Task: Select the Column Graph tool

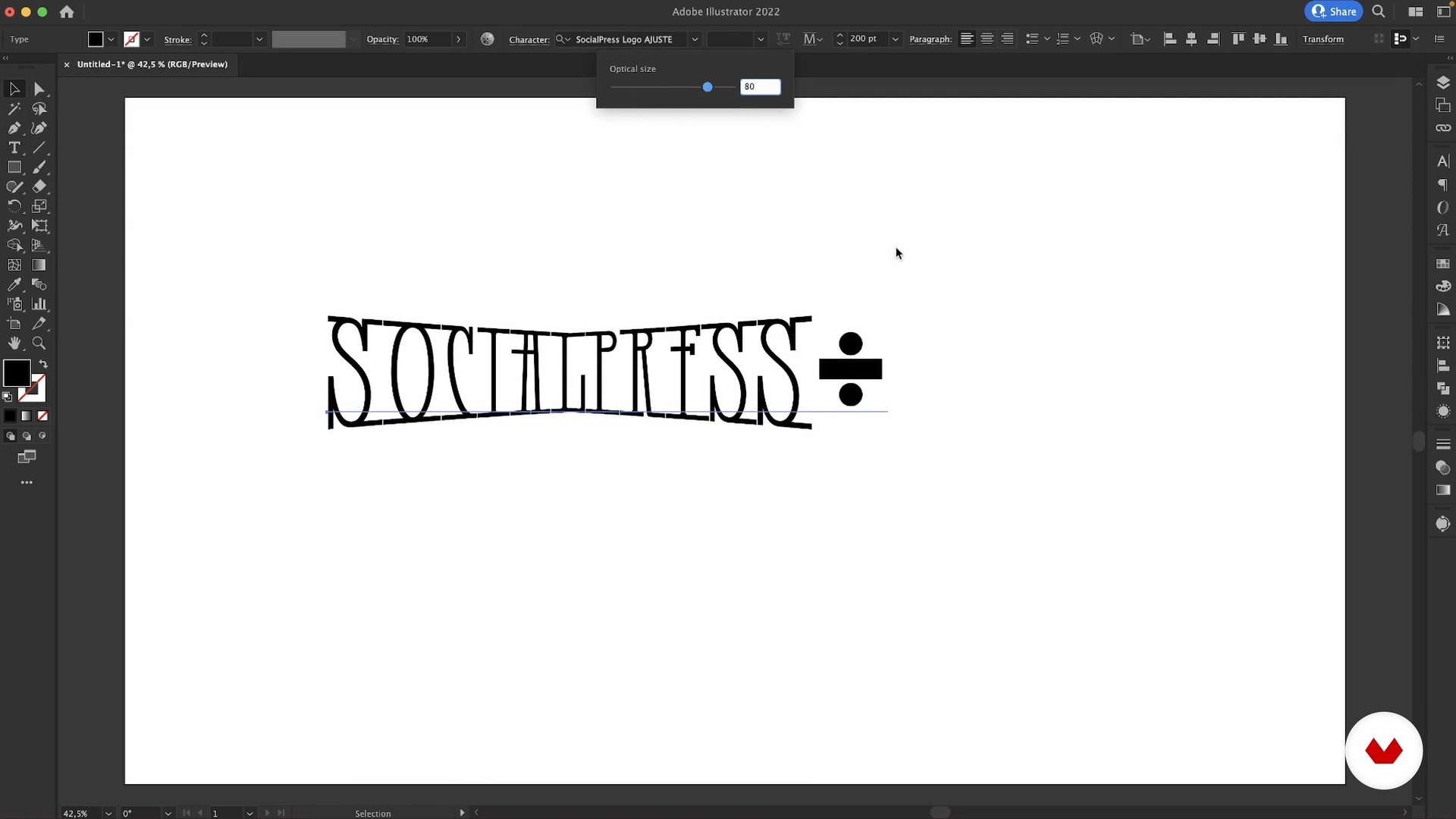Action: (39, 304)
